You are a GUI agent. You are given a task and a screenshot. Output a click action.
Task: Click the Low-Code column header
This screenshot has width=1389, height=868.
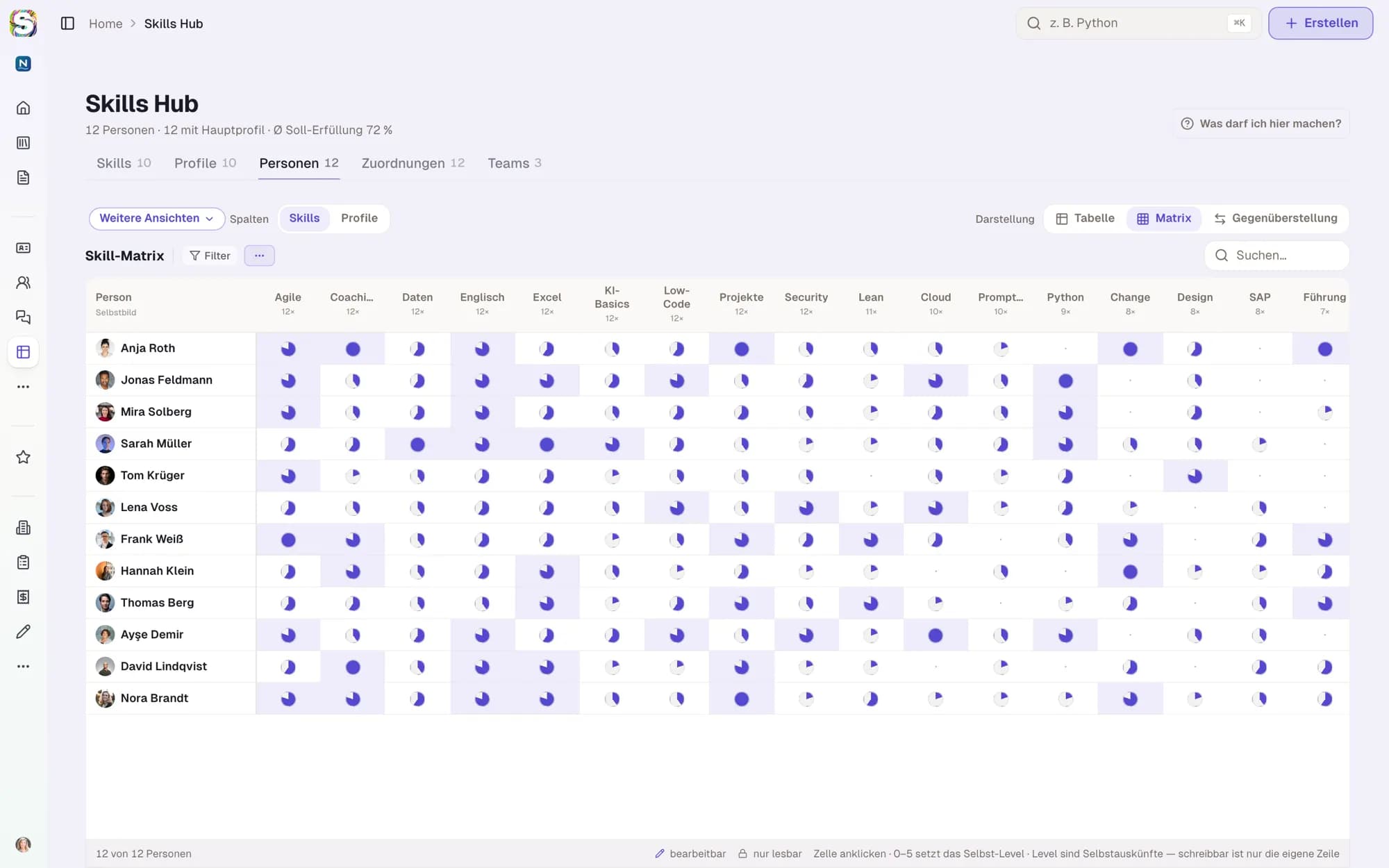click(676, 304)
